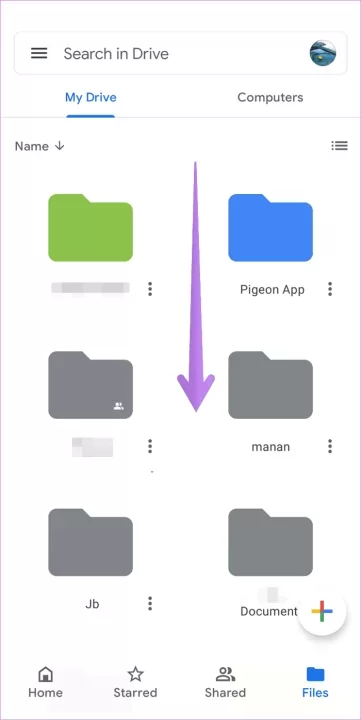
Task: Open more options for manan folder
Action: (330, 446)
